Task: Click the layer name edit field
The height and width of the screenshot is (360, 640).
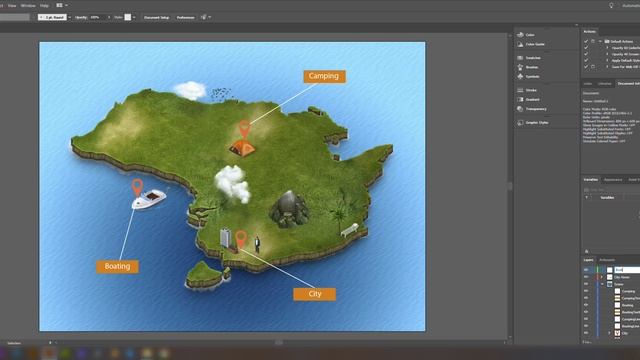Action: coord(627,270)
